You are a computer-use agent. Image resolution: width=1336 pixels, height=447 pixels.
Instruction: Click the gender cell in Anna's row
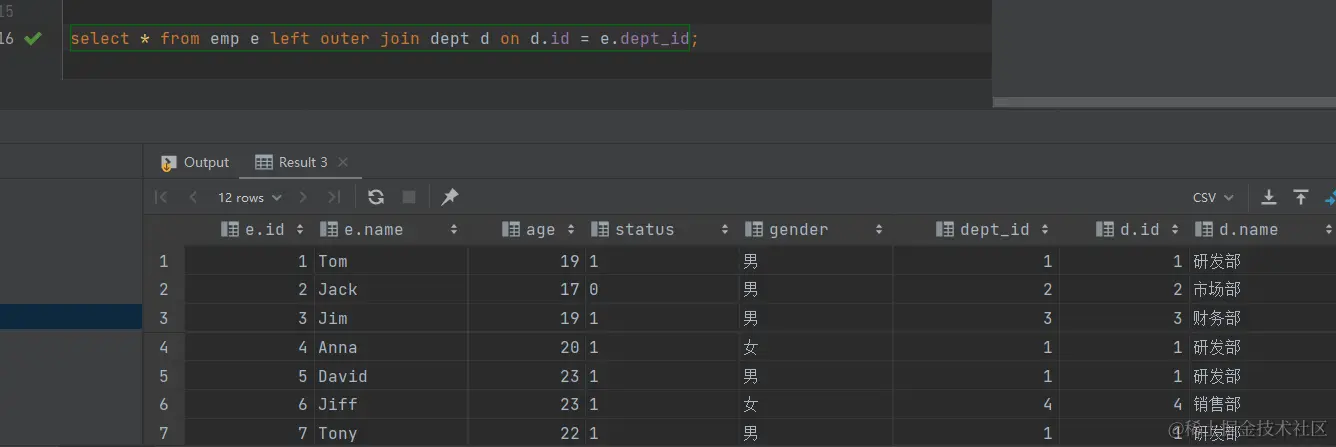coord(816,347)
